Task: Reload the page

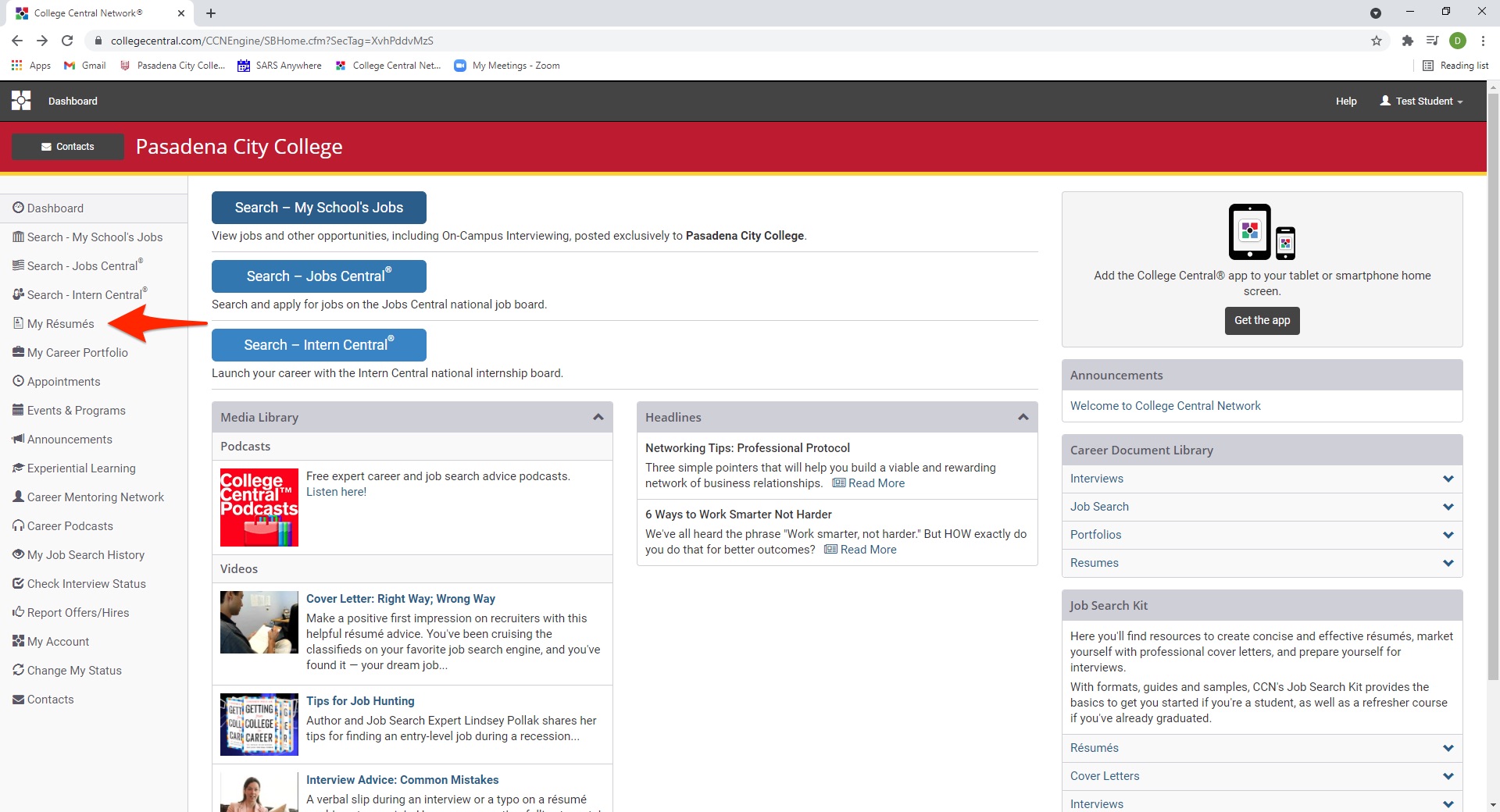Action: point(67,41)
